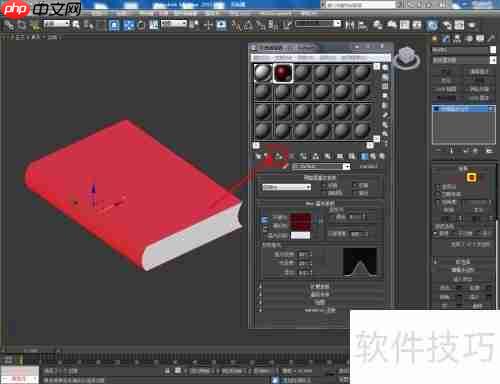Select the red material sample sphere
The width and height of the screenshot is (500, 384).
click(283, 73)
